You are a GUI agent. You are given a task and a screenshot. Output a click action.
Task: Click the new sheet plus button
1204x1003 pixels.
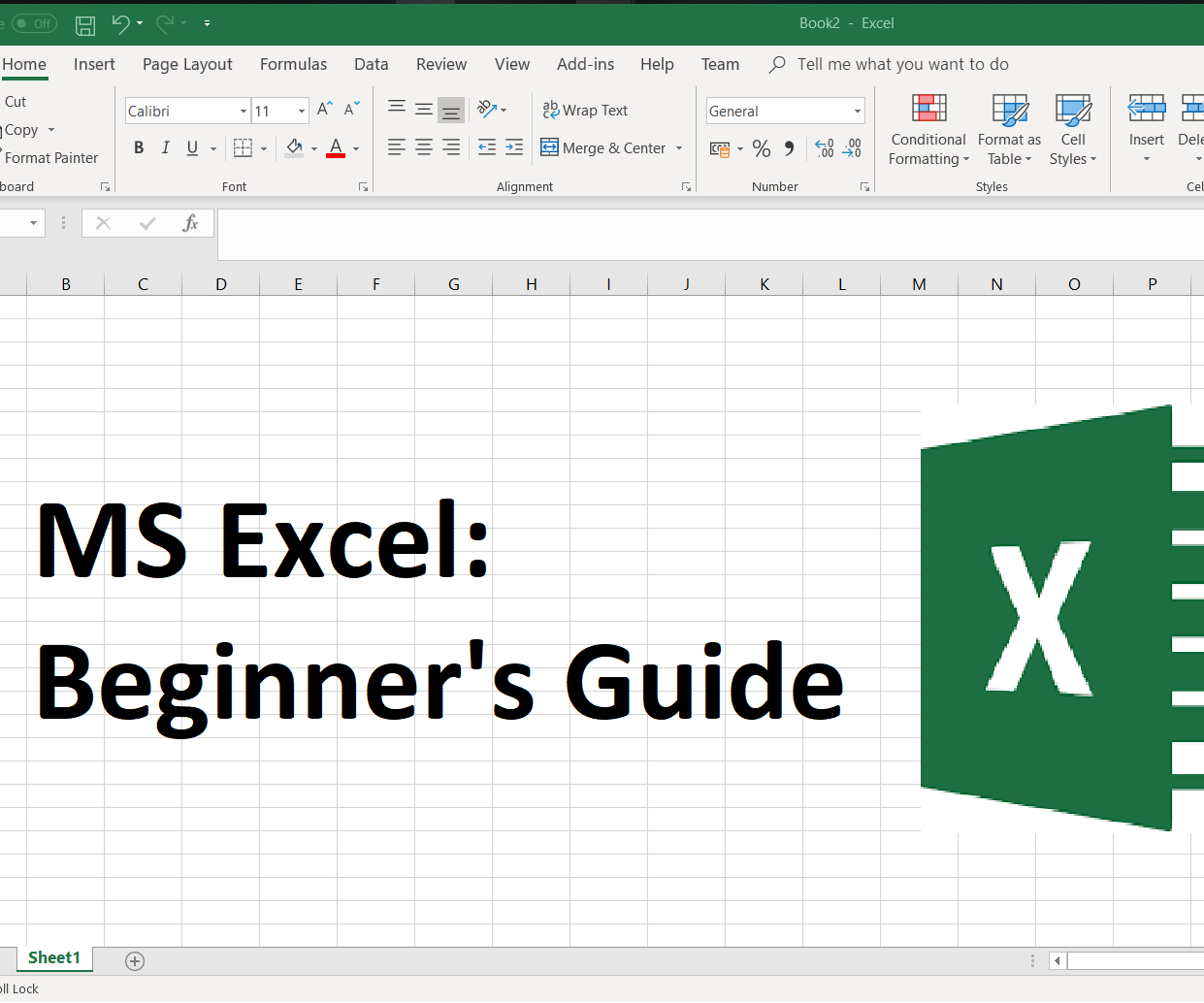coord(135,961)
